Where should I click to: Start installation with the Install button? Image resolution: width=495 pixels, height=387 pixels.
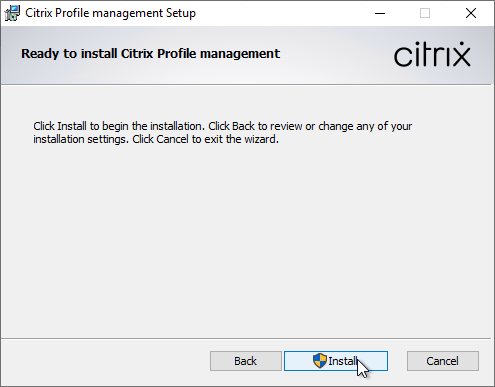point(336,361)
